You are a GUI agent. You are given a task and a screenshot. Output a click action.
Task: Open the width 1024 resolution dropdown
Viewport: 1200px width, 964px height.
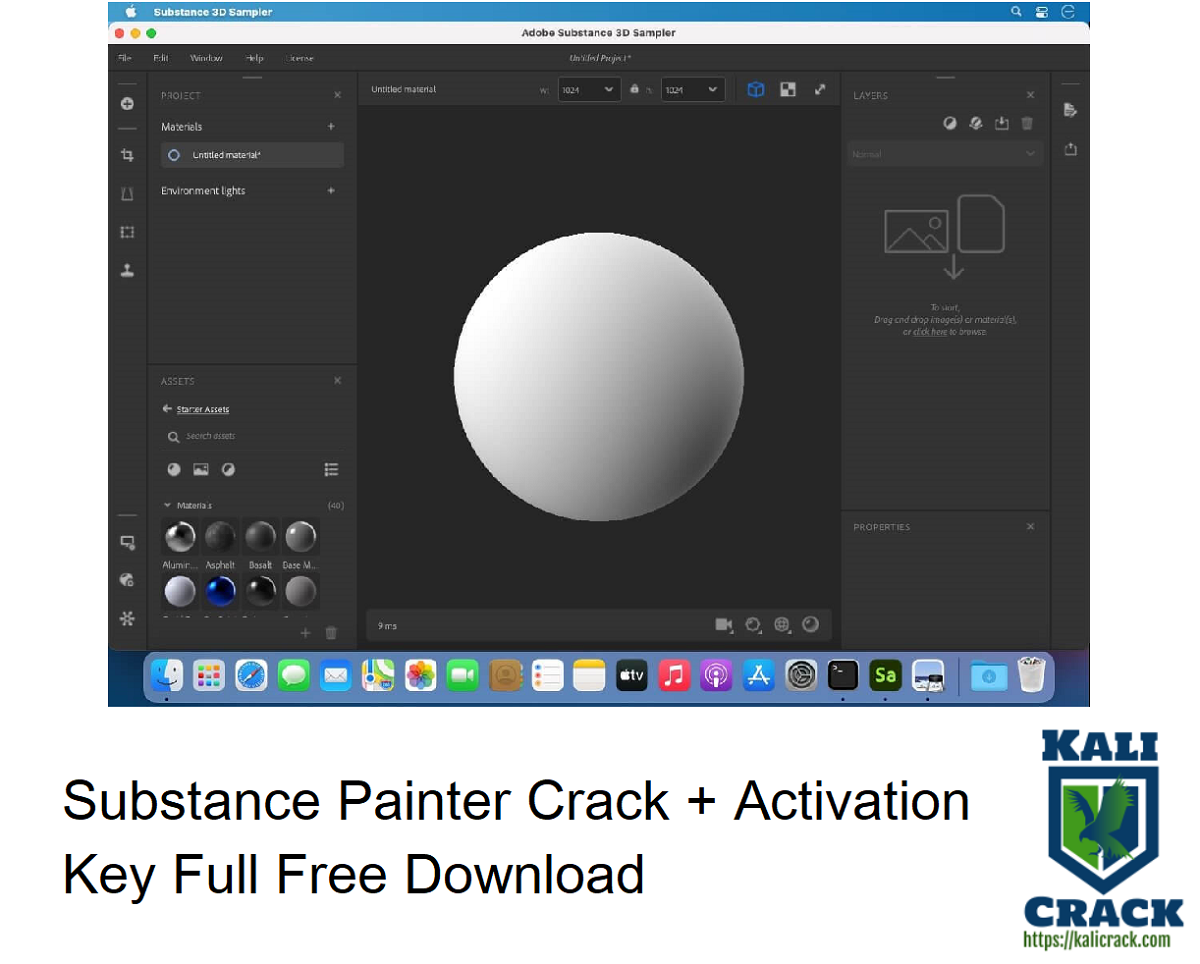tap(590, 89)
